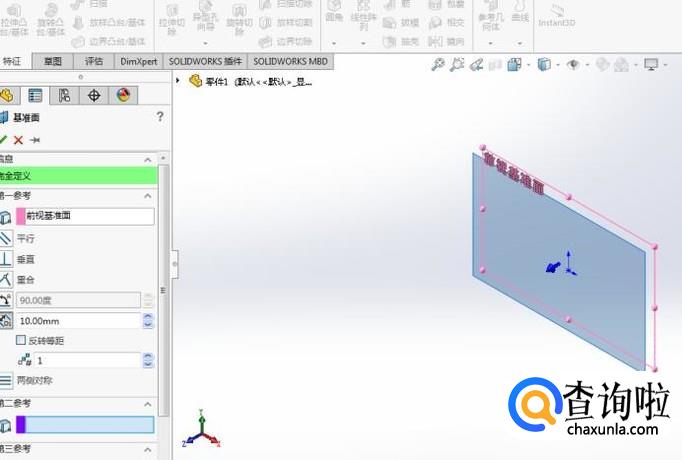Click the part icon beside 零件1

(195, 80)
